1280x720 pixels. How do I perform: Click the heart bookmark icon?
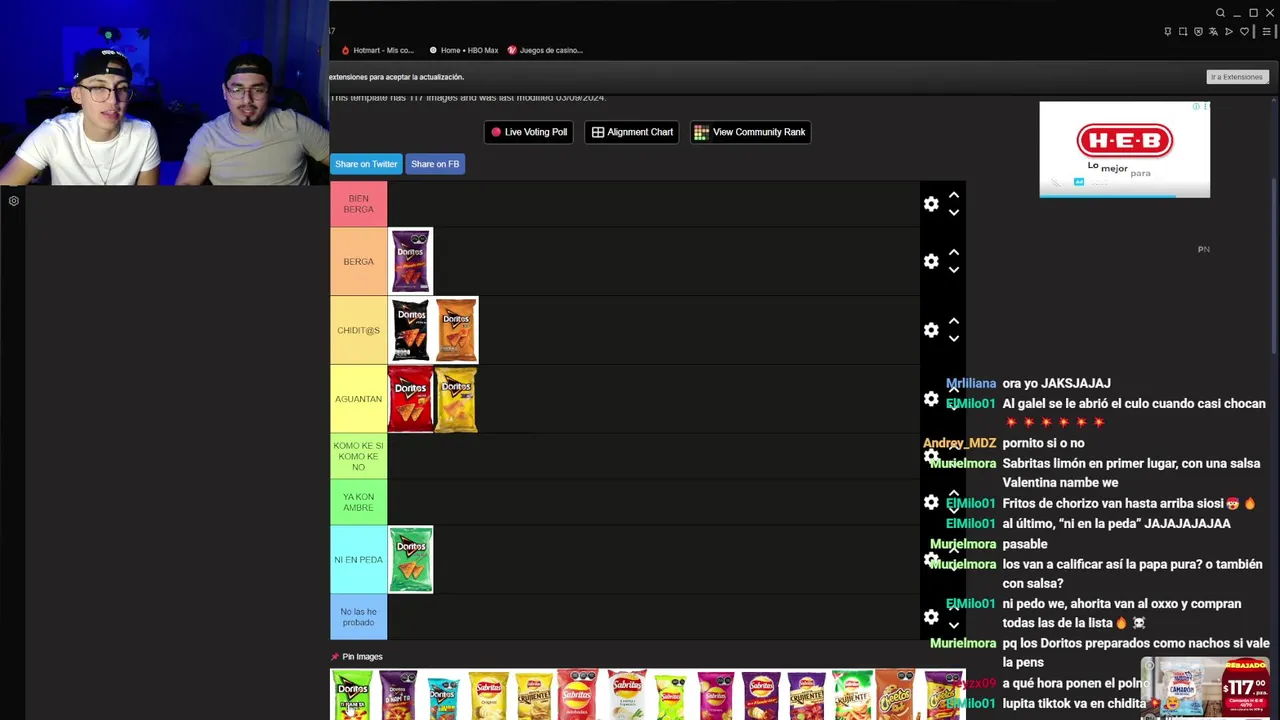pyautogui.click(x=1244, y=32)
